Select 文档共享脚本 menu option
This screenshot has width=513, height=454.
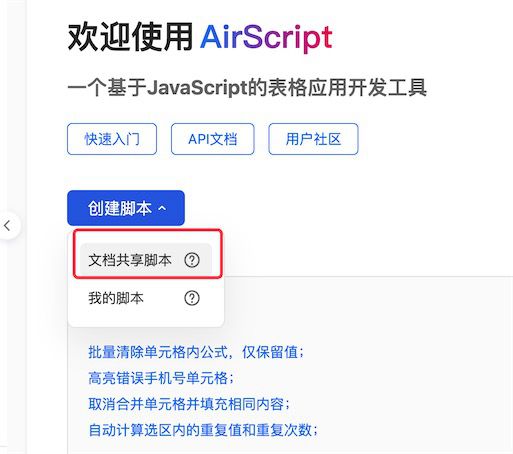[x=146, y=260]
